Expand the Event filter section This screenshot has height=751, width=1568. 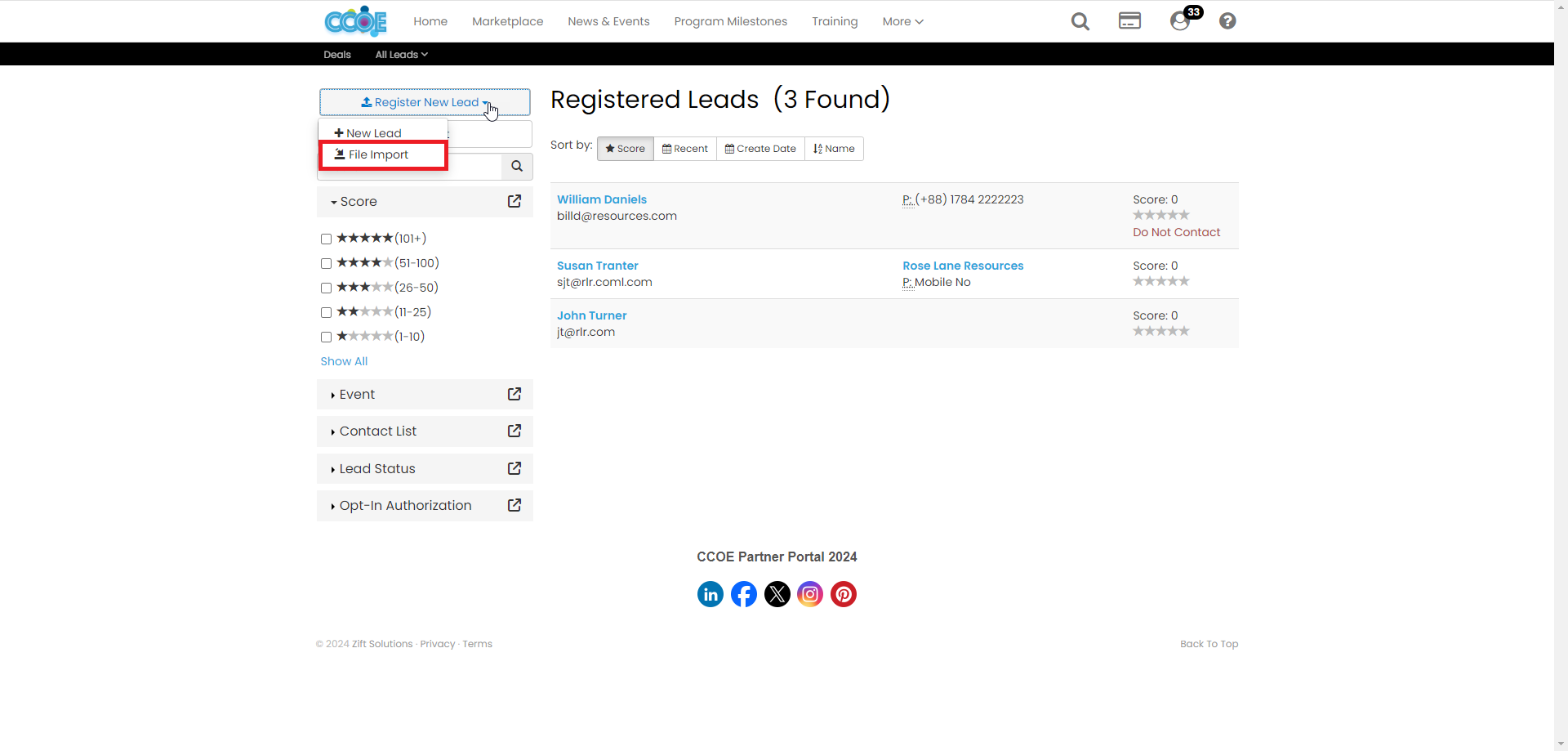click(353, 395)
